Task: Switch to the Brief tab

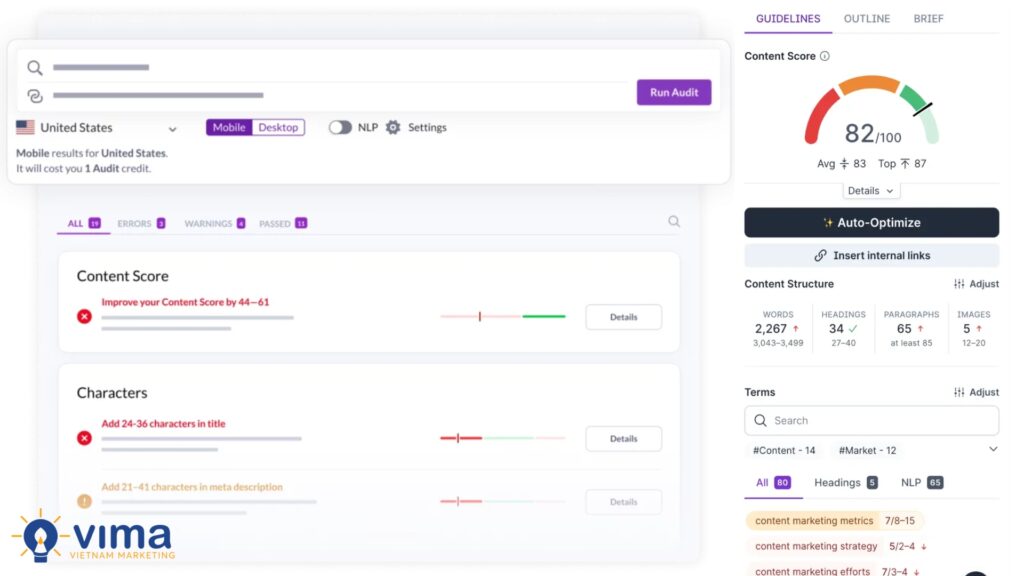Action: [x=928, y=18]
